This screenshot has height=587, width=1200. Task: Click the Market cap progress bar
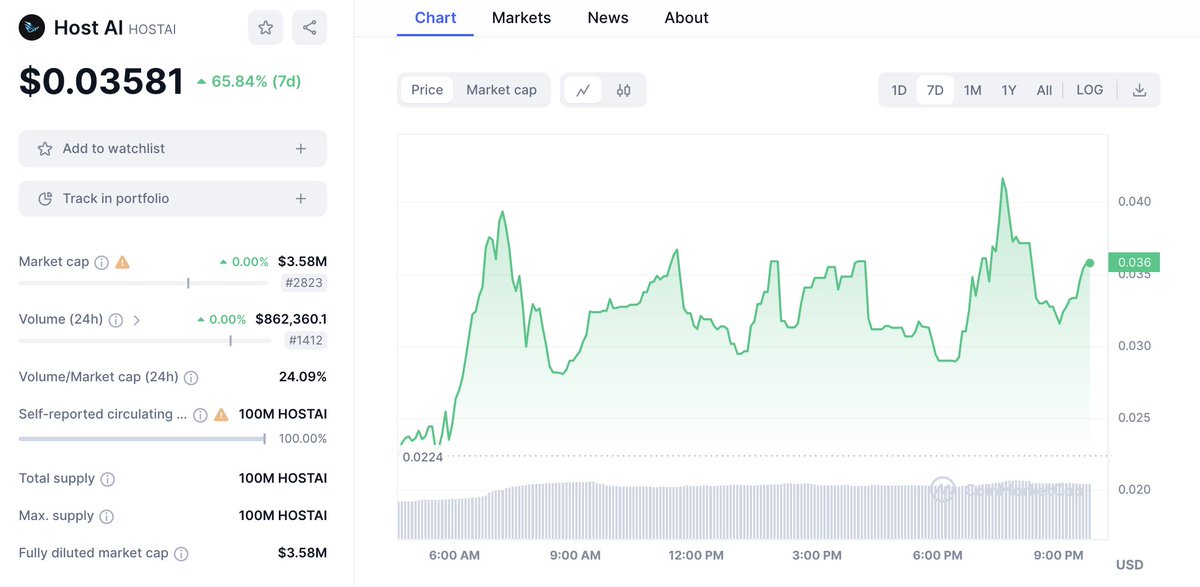[x=145, y=283]
